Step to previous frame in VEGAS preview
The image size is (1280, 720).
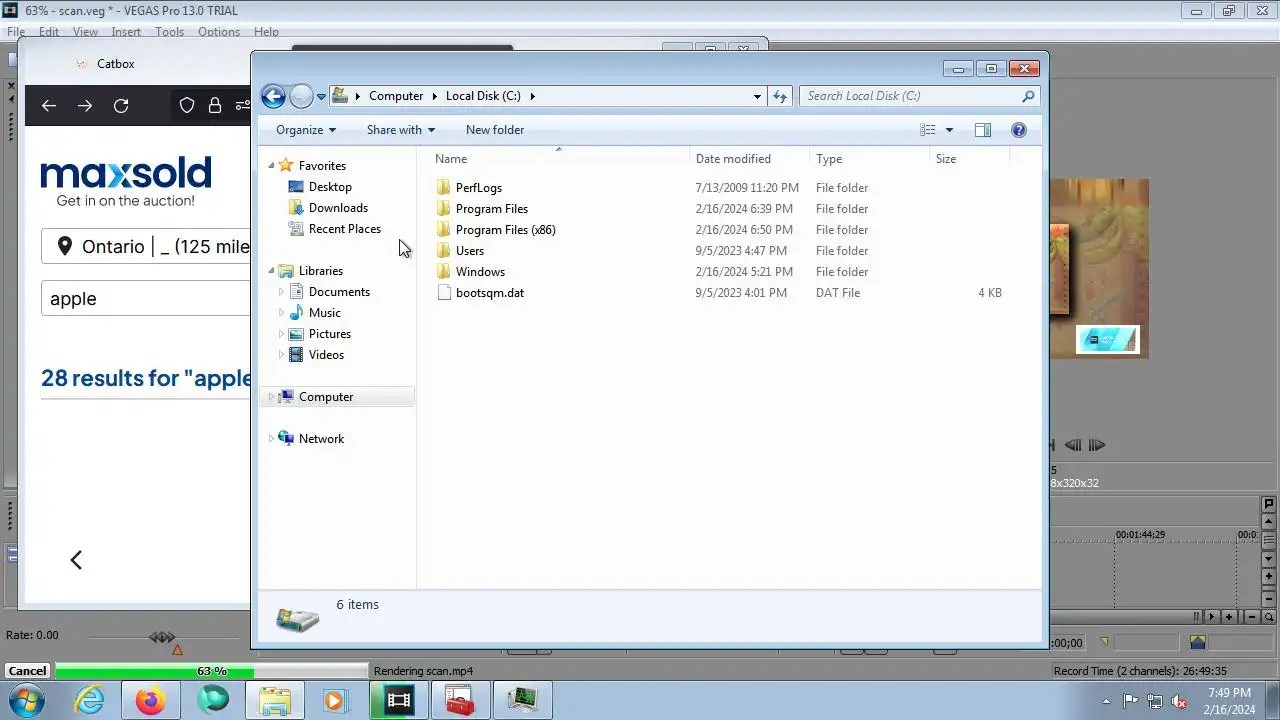(1073, 445)
